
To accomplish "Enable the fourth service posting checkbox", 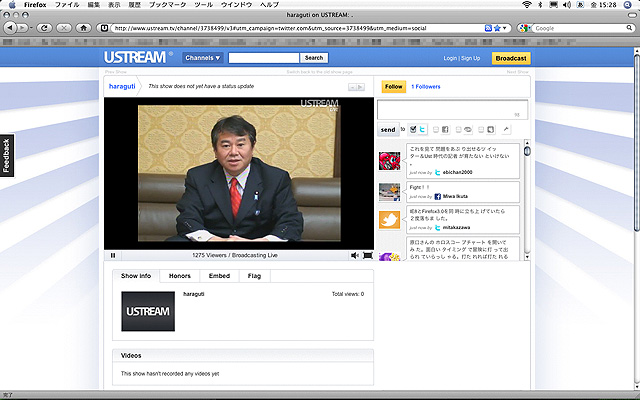I will 481,130.
